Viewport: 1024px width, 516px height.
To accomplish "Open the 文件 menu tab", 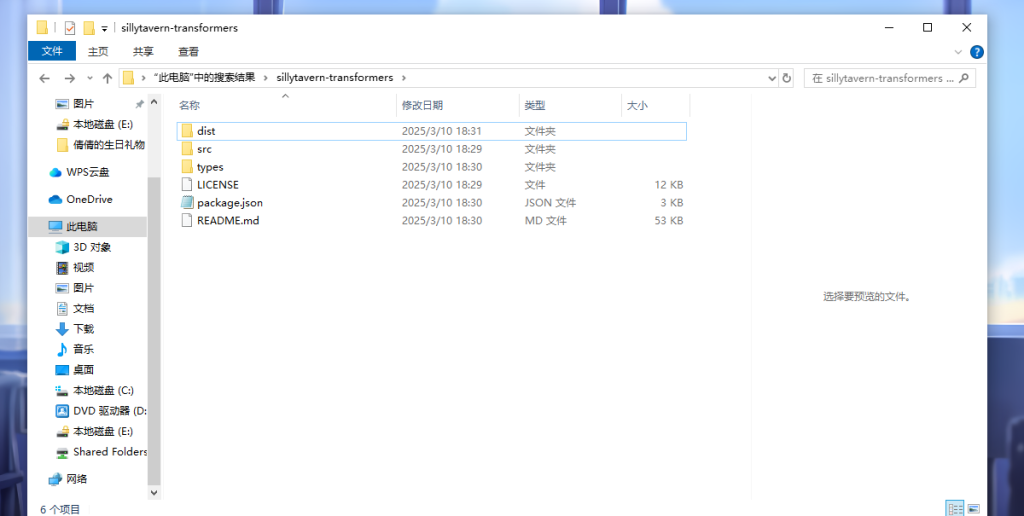I will pyautogui.click(x=52, y=52).
